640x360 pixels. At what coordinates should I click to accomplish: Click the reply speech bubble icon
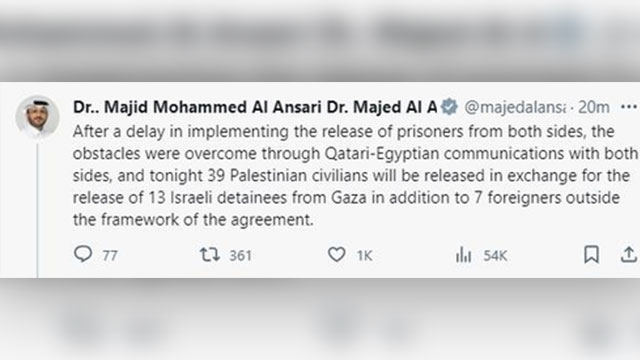pos(83,254)
